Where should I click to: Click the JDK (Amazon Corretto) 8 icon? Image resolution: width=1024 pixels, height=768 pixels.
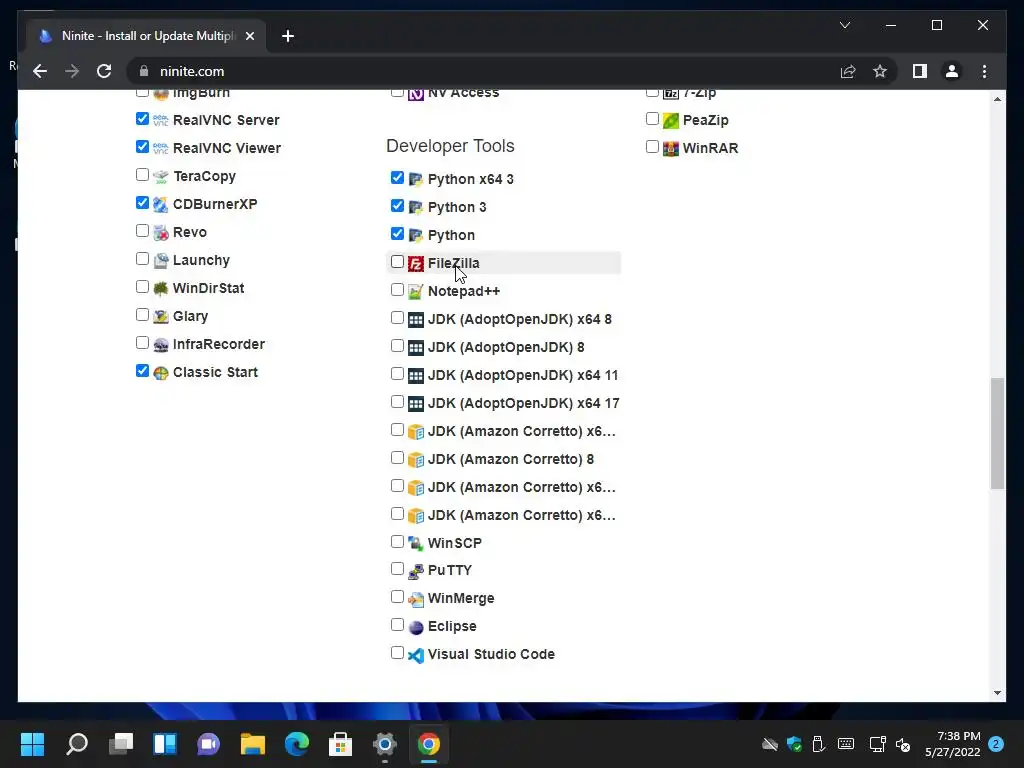[x=415, y=459]
